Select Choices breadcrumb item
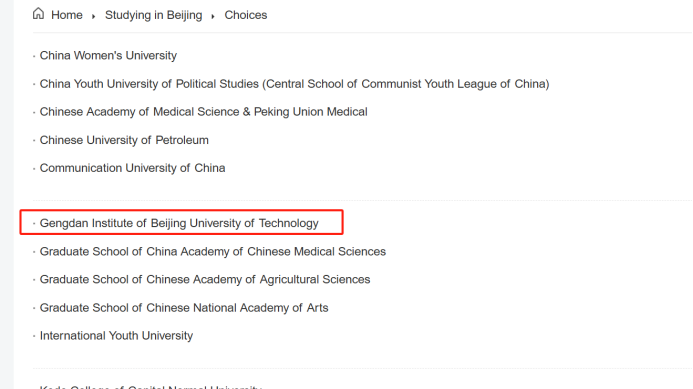693x389 pixels. [246, 15]
